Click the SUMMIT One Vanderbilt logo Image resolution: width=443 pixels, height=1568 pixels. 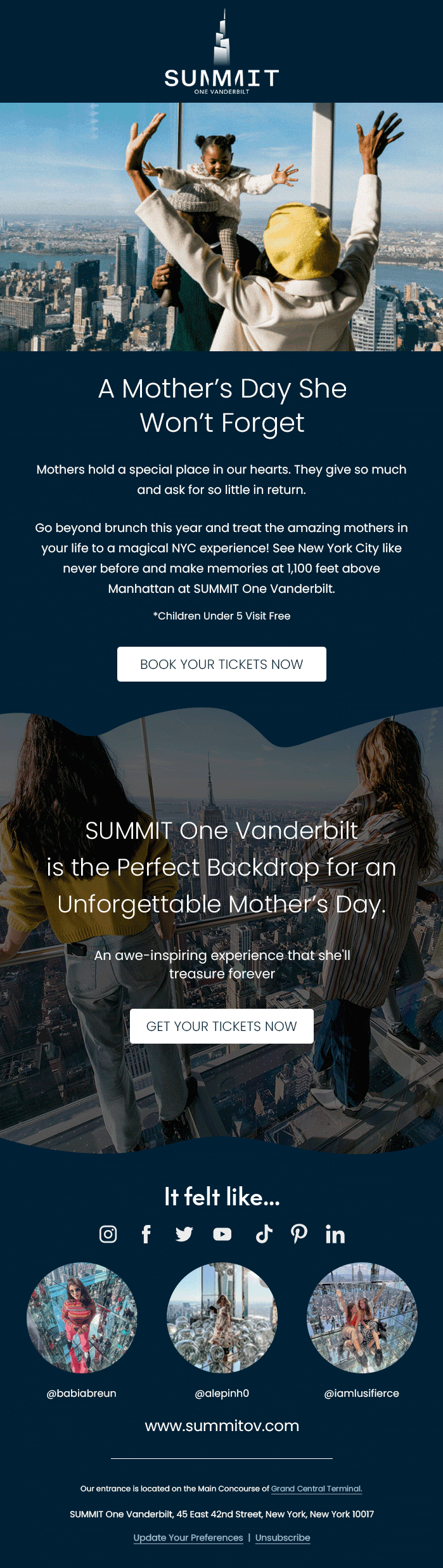coord(221,53)
